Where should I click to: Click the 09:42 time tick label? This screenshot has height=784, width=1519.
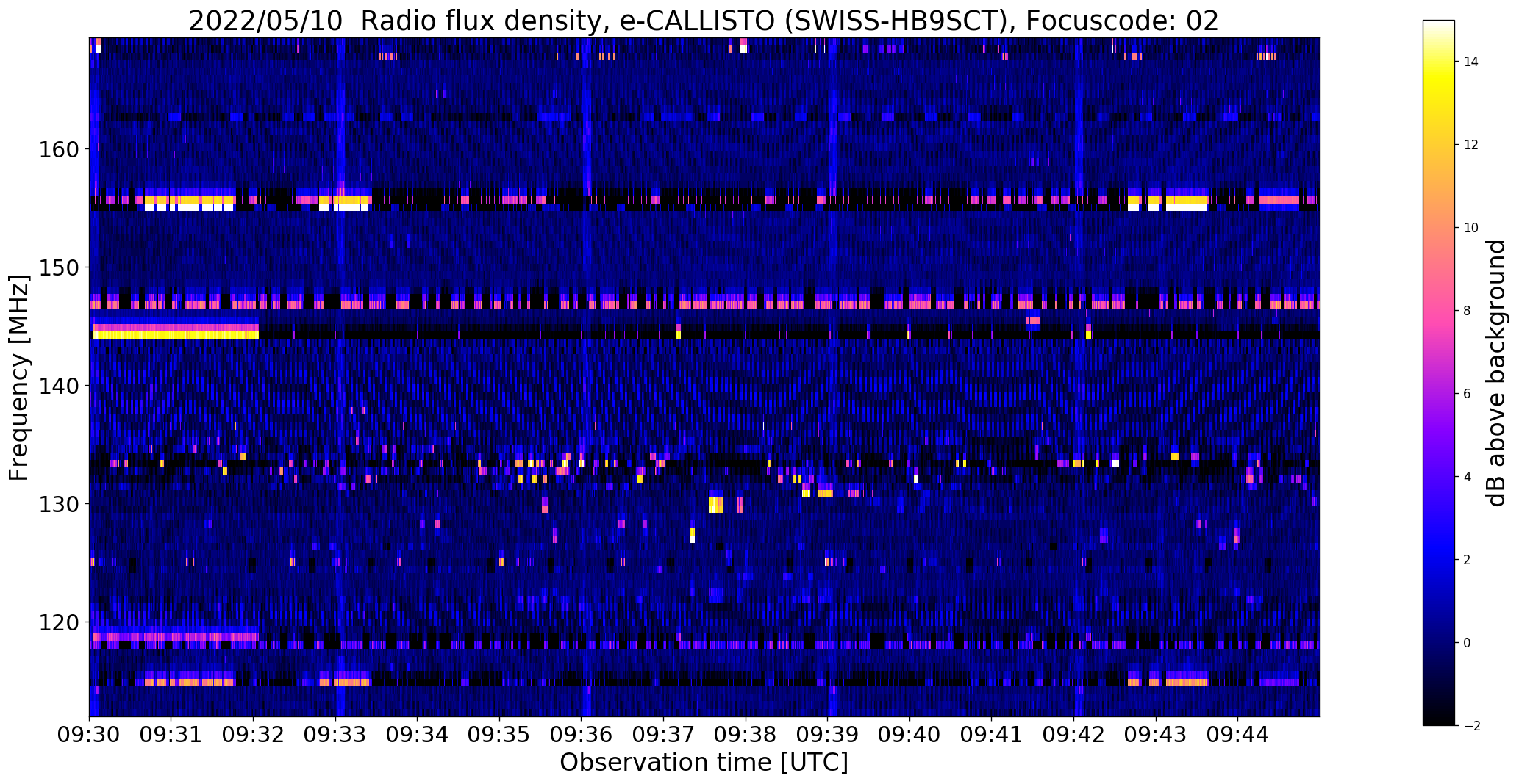pyautogui.click(x=1074, y=735)
